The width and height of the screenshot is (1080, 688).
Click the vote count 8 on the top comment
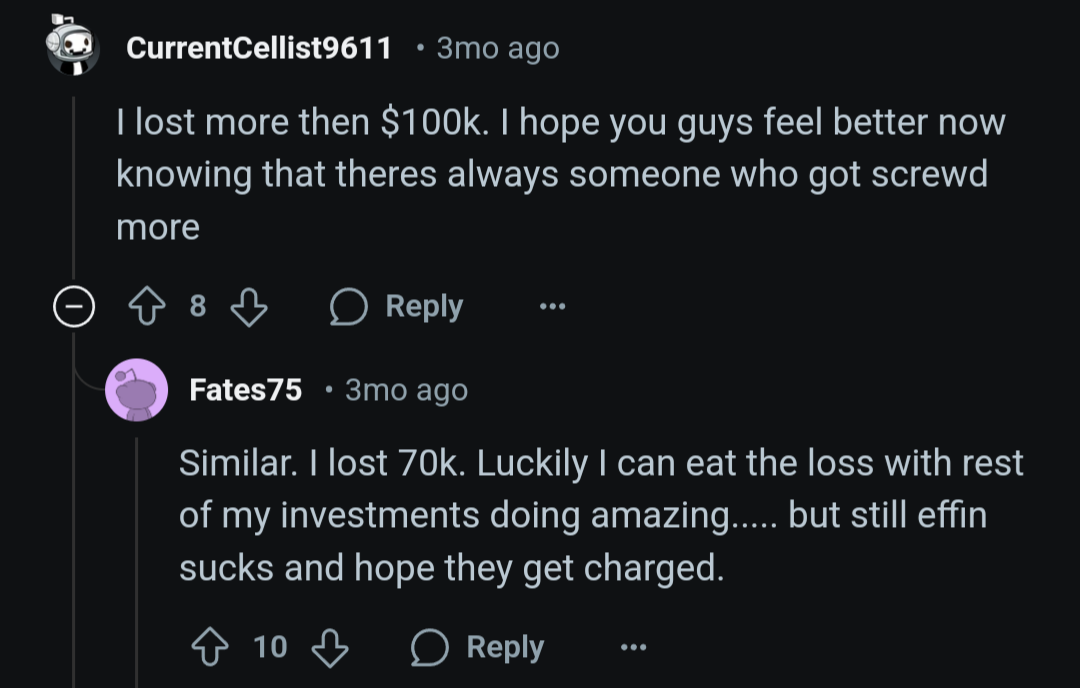click(x=198, y=307)
